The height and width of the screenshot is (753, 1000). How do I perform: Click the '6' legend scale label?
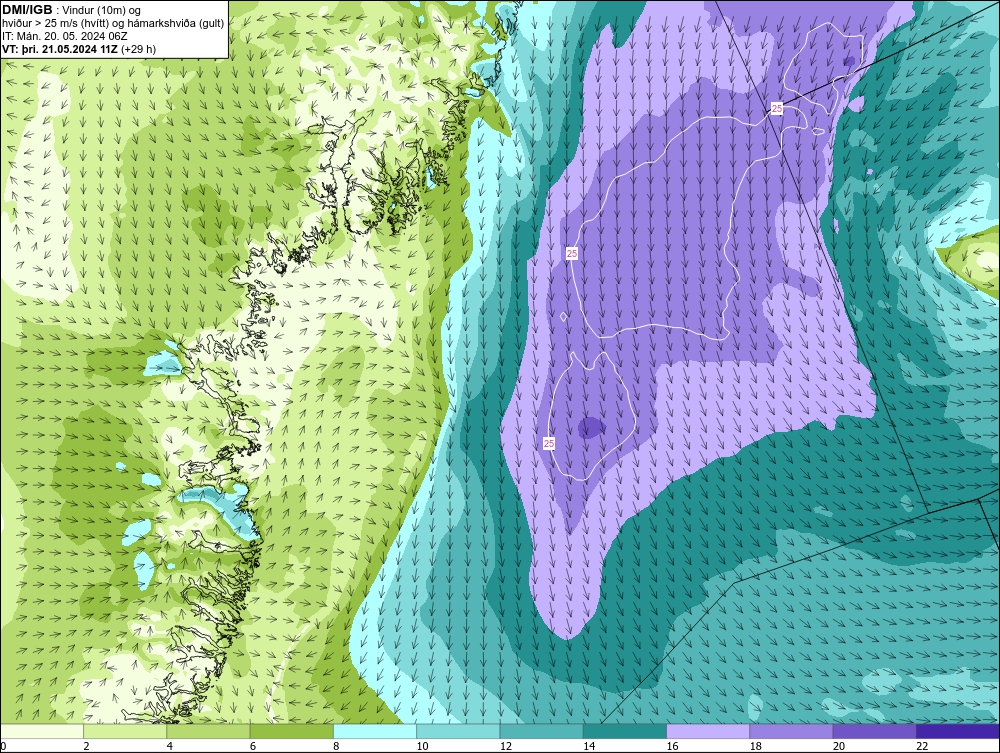pyautogui.click(x=253, y=747)
